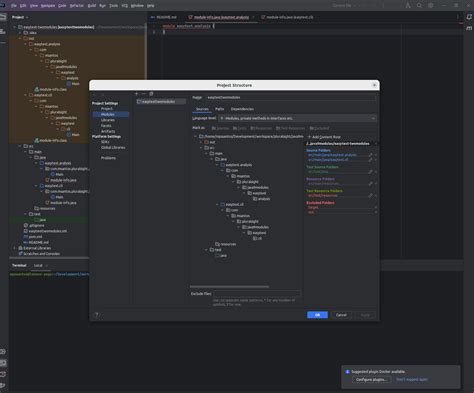This screenshot has height=393, width=474.
Task: Collapse the test folder in dialog tree
Action: [x=206, y=250]
